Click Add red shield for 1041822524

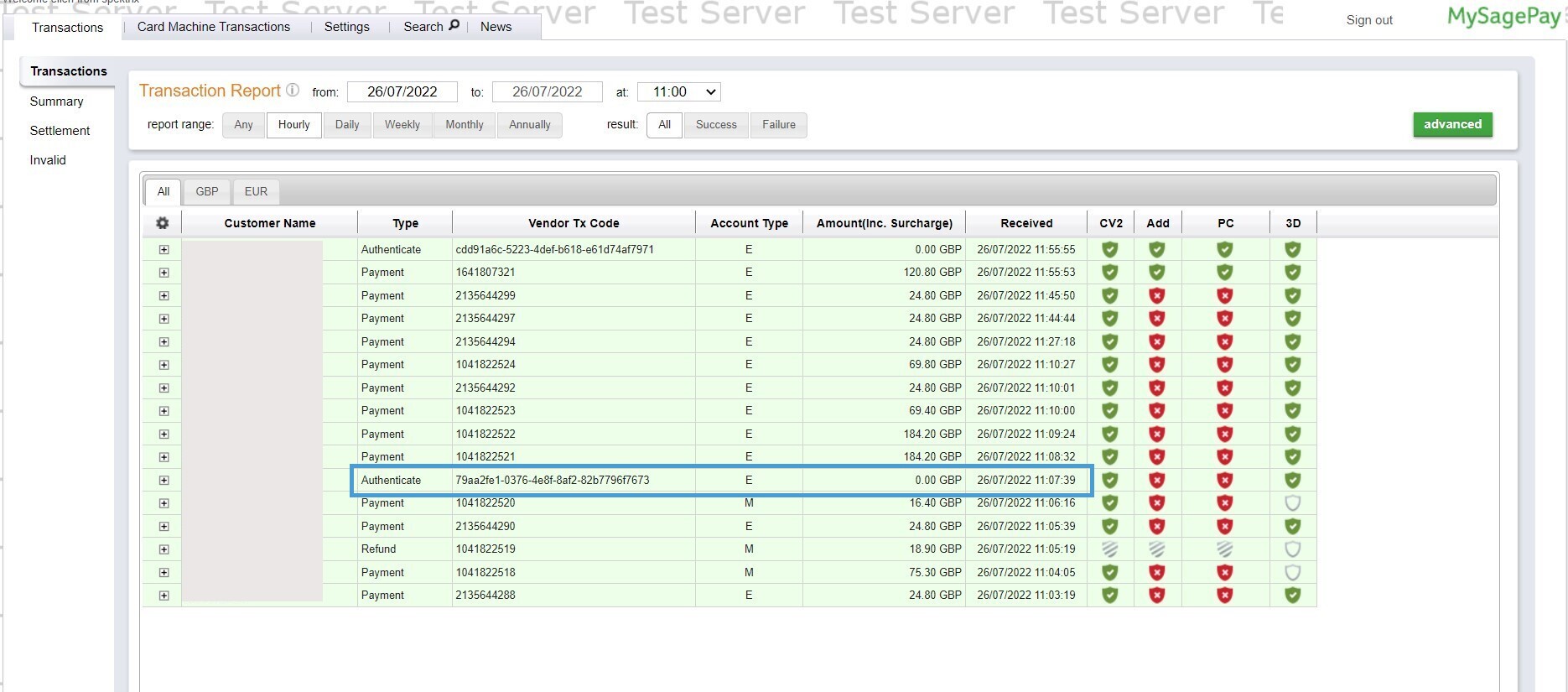(1157, 365)
